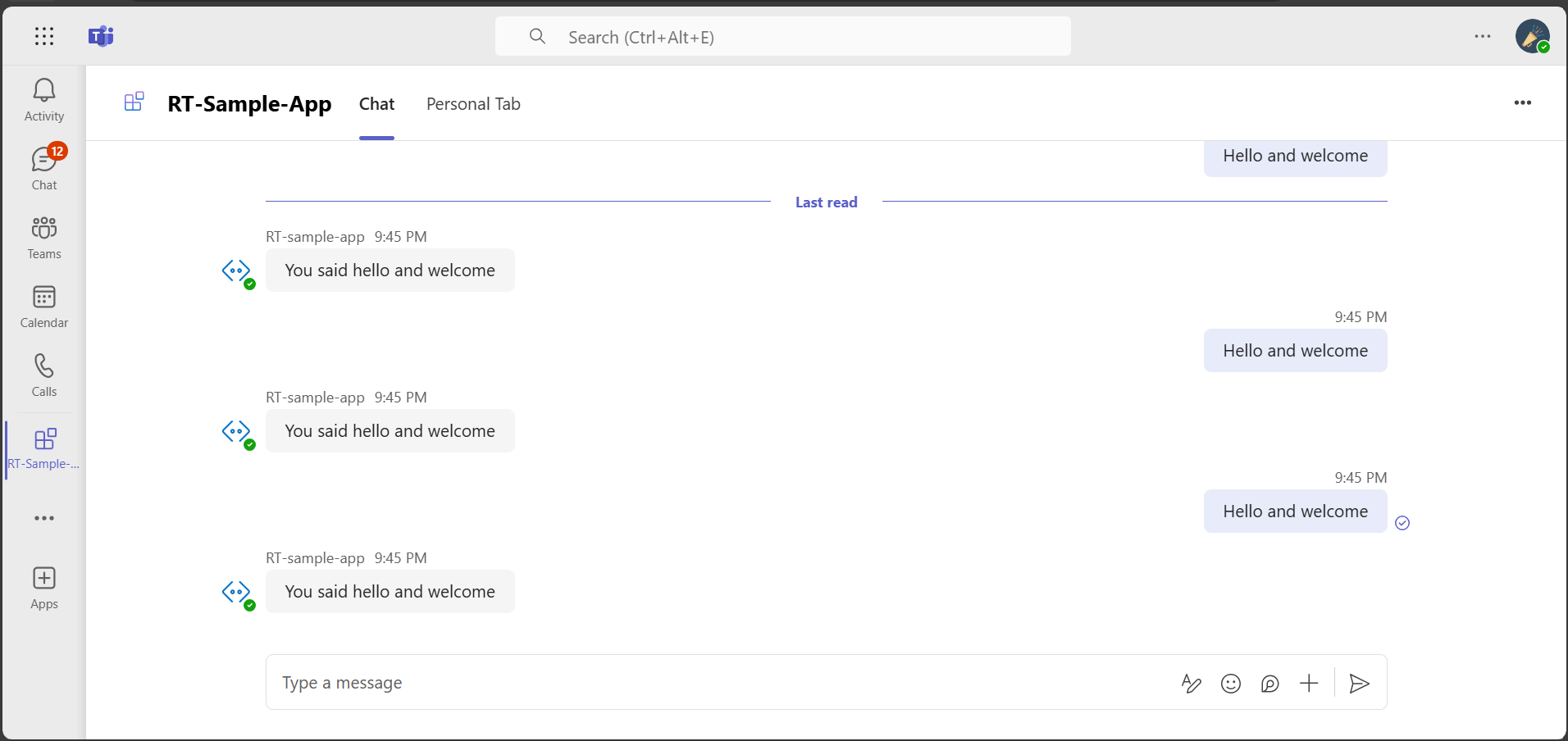Image resolution: width=1568 pixels, height=741 pixels.
Task: Expand more apps in sidebar
Action: 44,518
